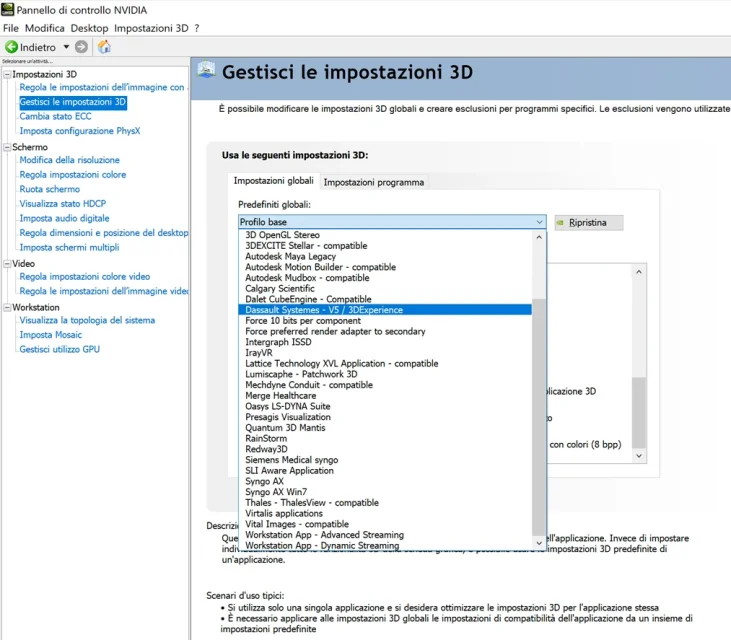This screenshot has width=731, height=640.
Task: Open Visualizza la topologia del sistema link
Action: coord(87,320)
